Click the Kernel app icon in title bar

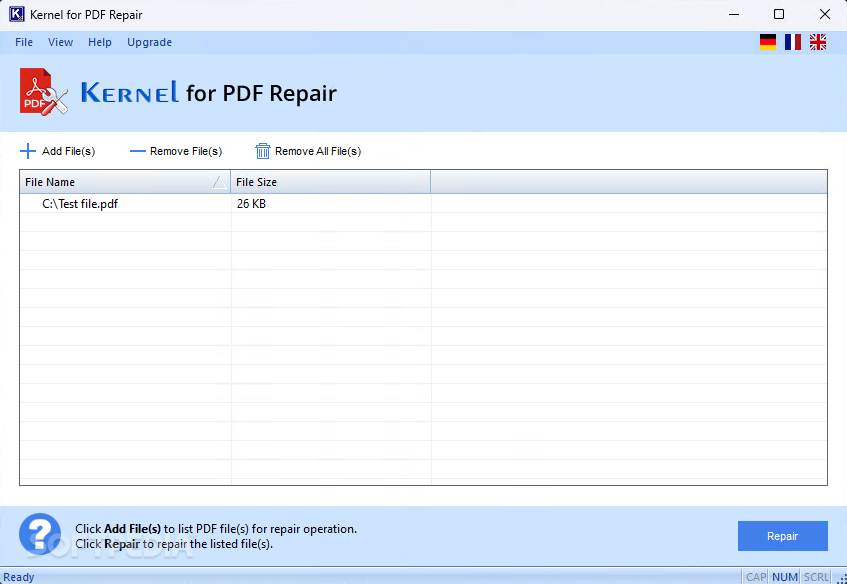point(17,14)
